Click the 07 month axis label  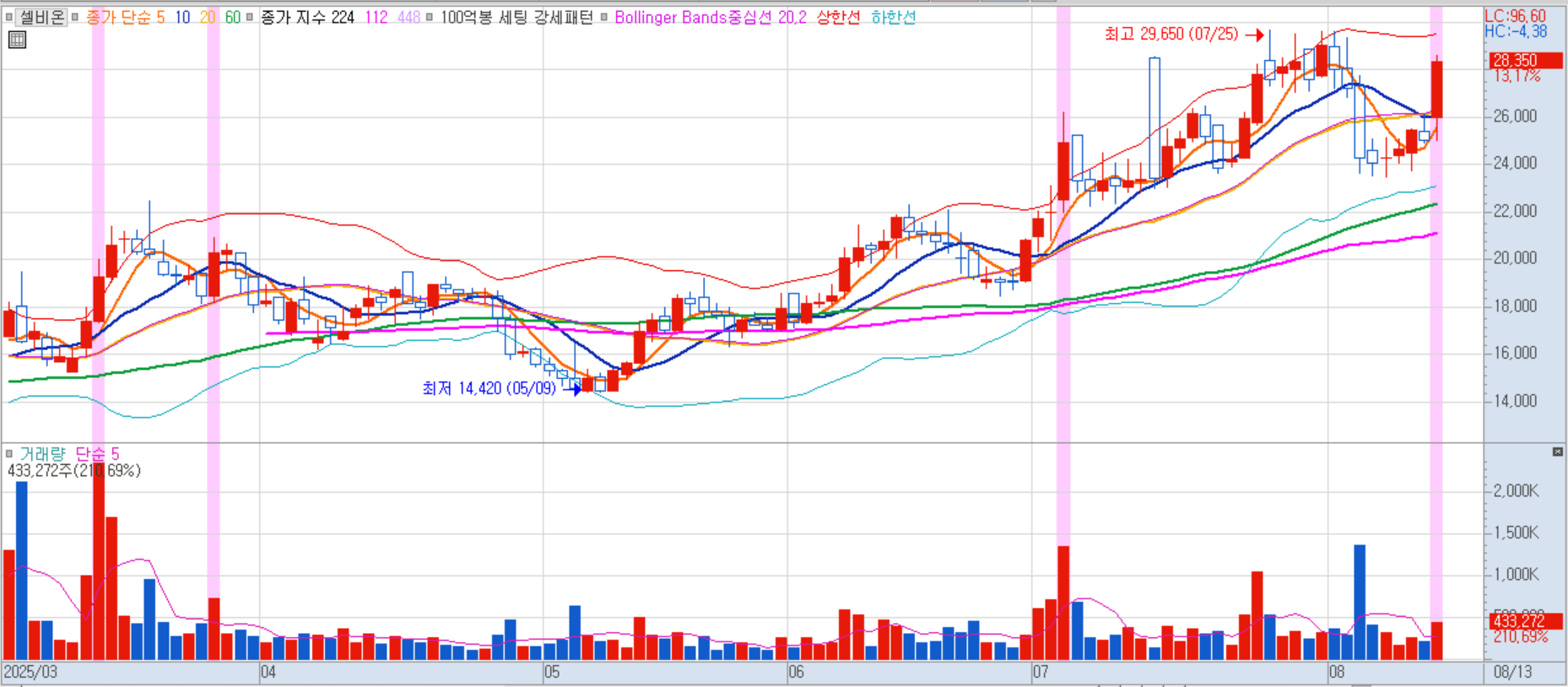click(x=1041, y=673)
